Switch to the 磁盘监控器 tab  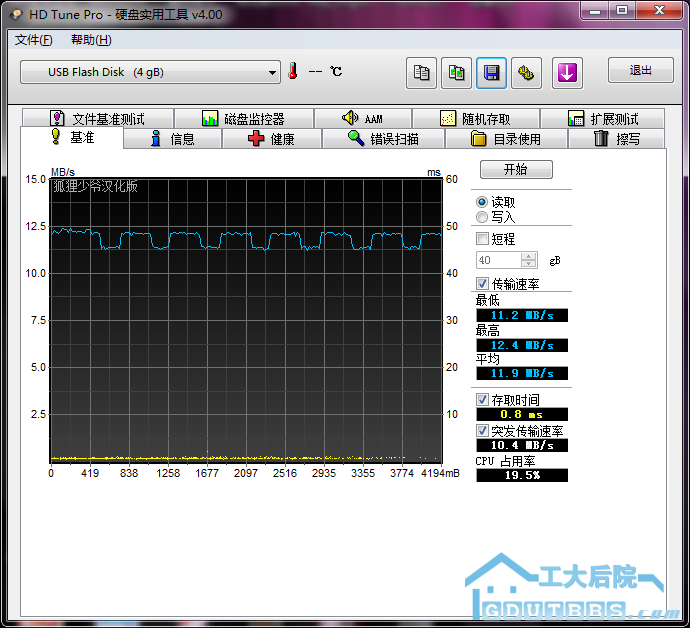(244, 118)
